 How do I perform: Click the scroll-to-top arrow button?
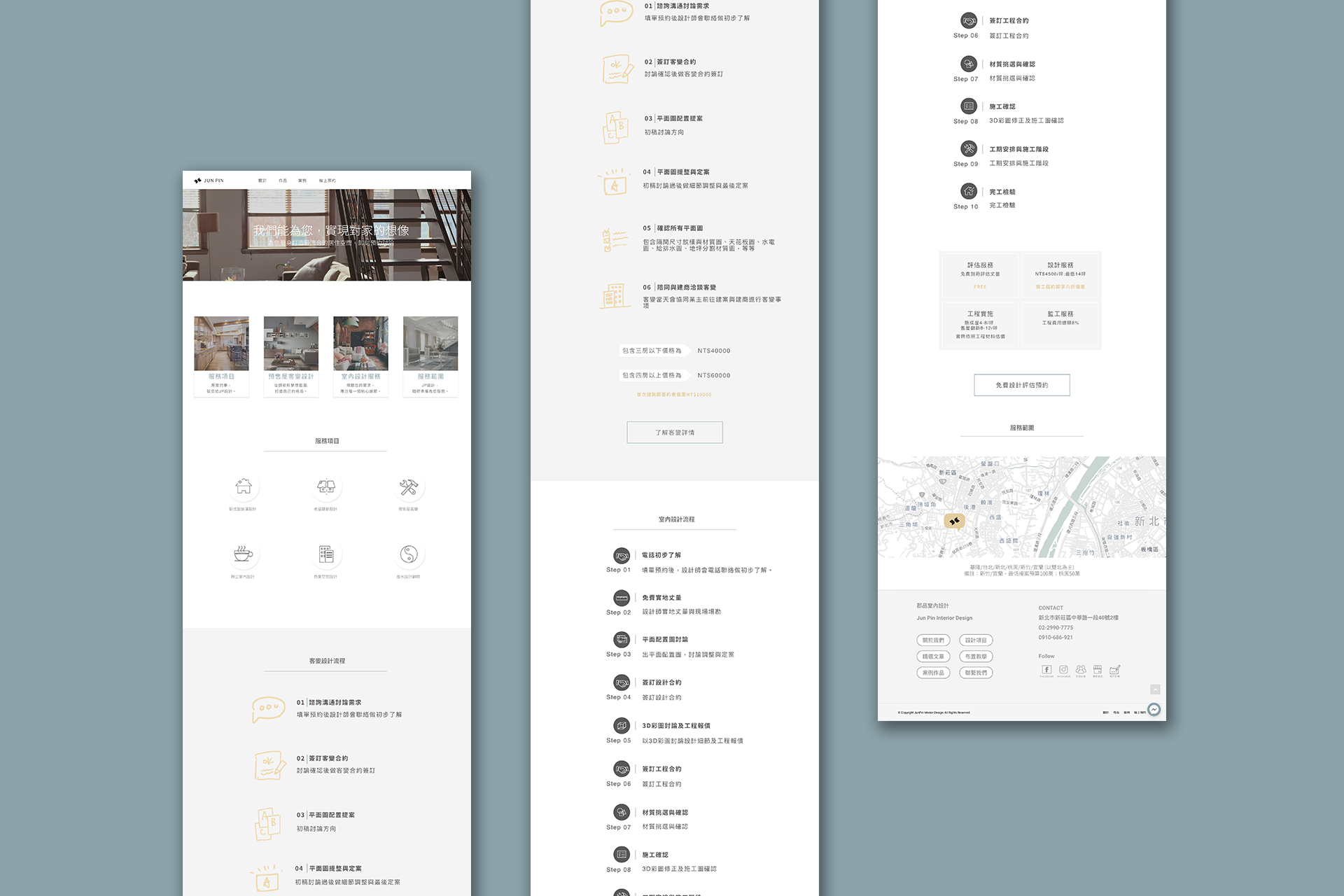click(1155, 689)
